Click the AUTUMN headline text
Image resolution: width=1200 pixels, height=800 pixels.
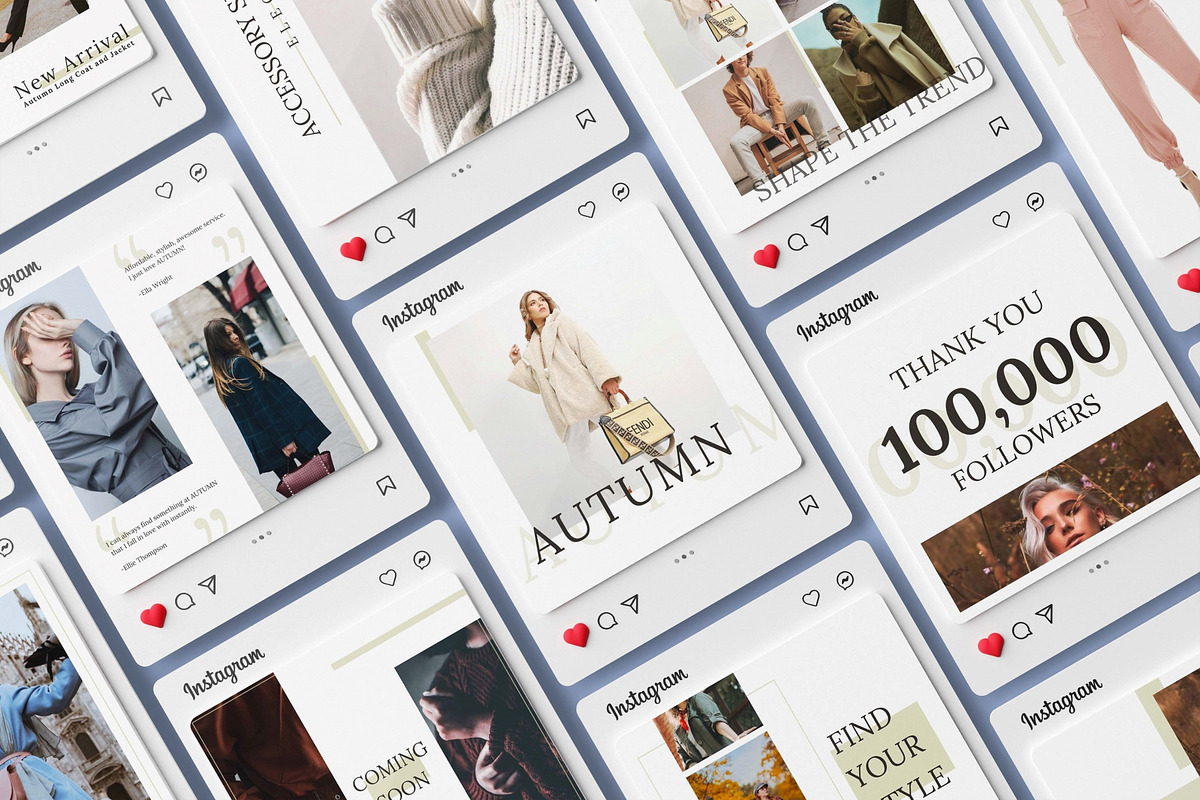pyautogui.click(x=632, y=493)
